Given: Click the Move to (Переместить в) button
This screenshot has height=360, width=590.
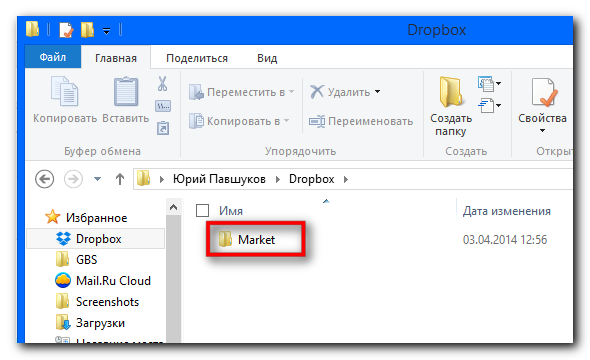Looking at the screenshot, I should [241, 92].
